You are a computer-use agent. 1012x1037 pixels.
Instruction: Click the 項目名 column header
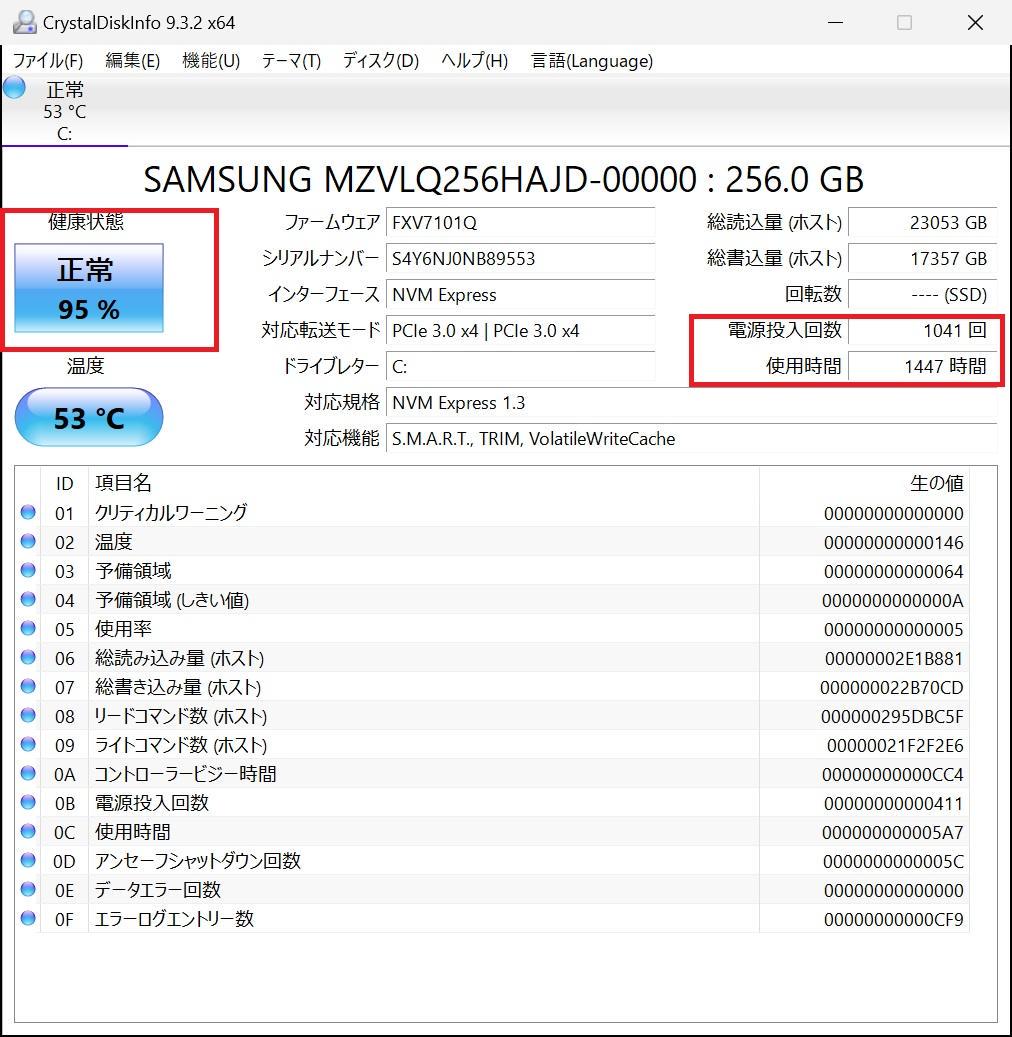click(423, 483)
